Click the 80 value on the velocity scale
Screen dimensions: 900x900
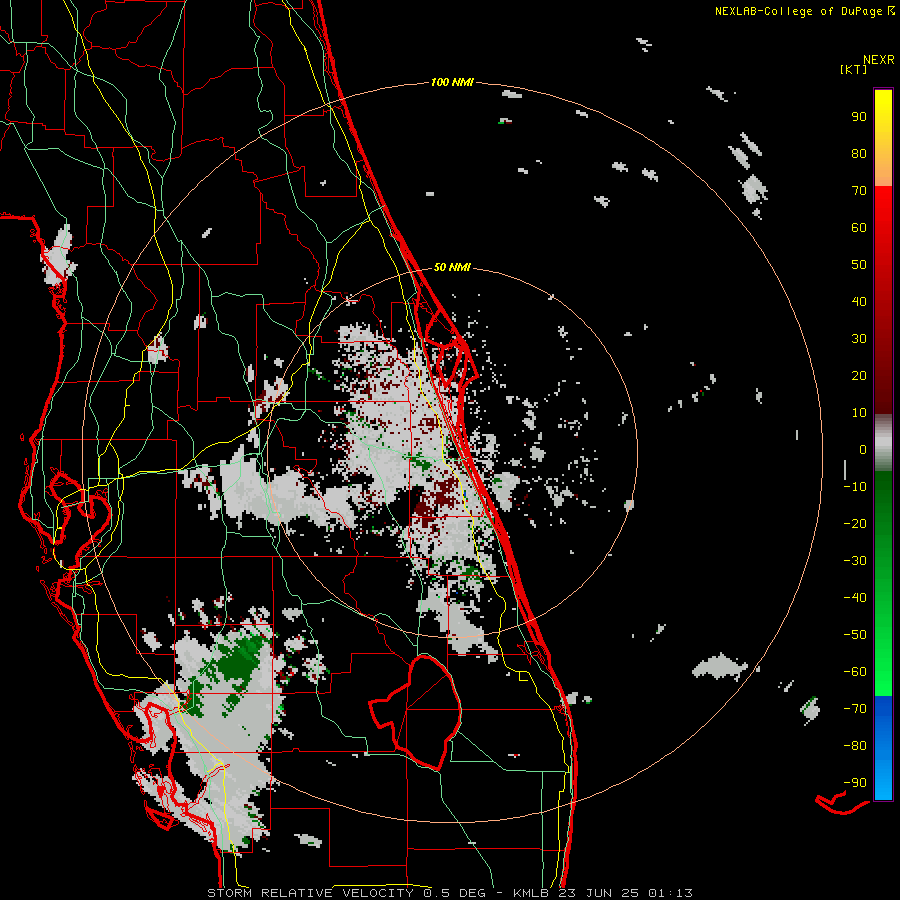click(859, 154)
